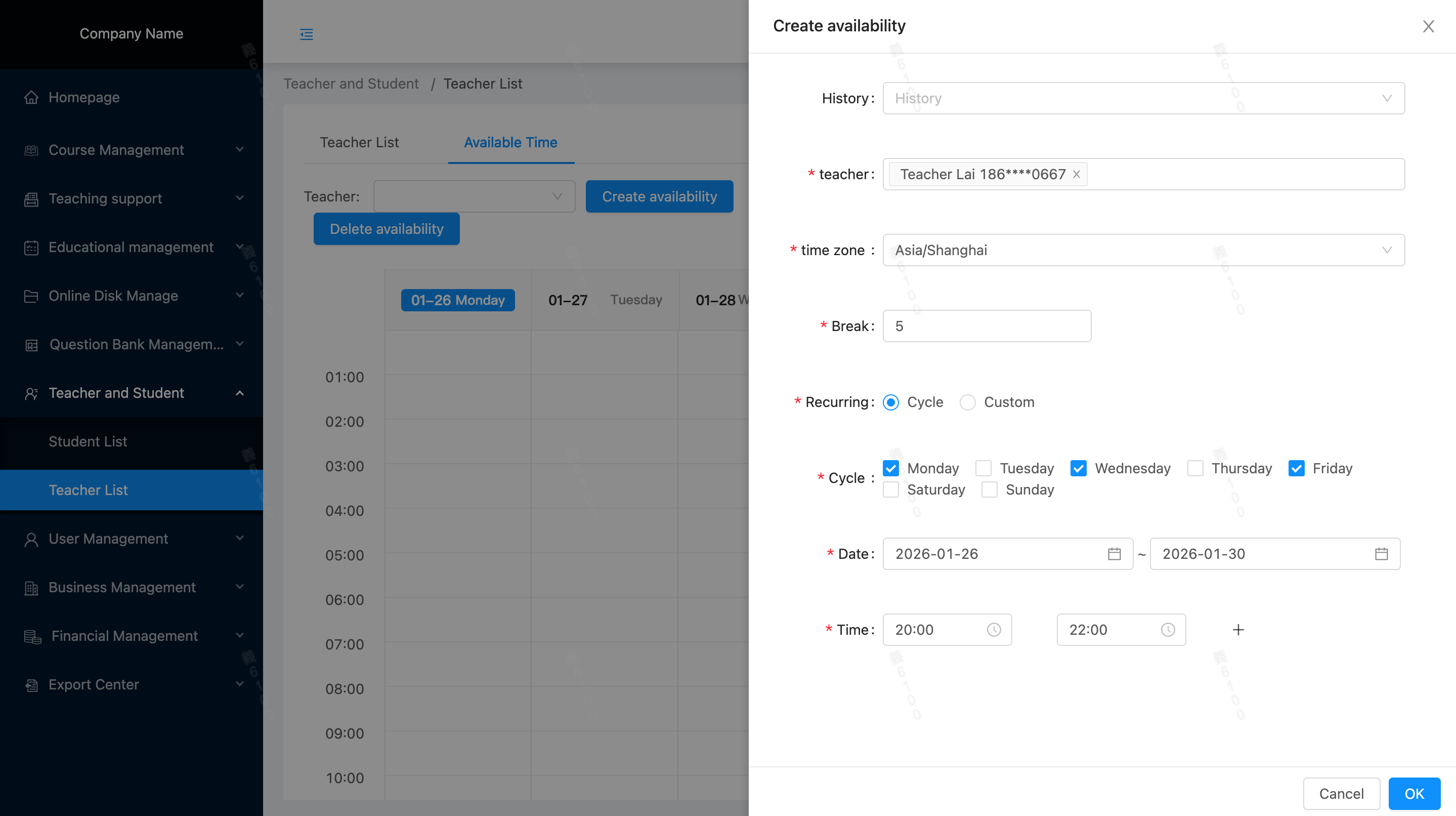The height and width of the screenshot is (816, 1456).
Task: Check the Sunday checkbox
Action: coord(989,489)
